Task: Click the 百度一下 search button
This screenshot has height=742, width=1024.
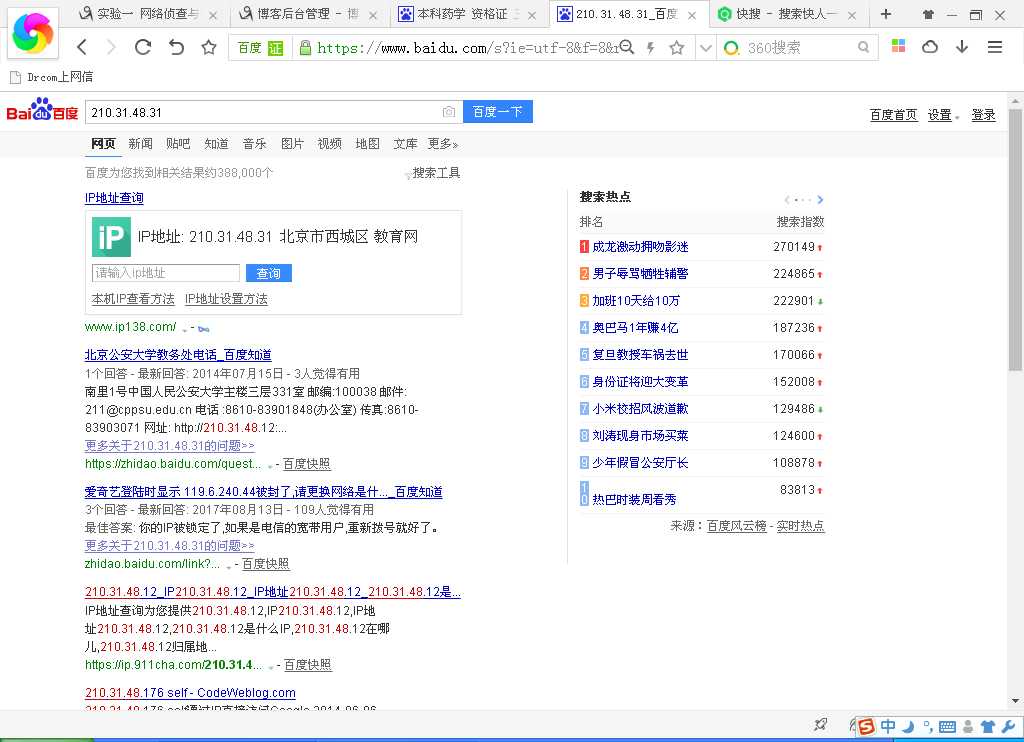Action: [498, 112]
